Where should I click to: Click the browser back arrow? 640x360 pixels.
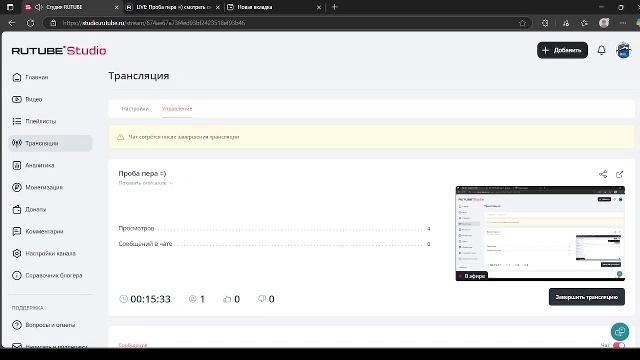click(12, 23)
